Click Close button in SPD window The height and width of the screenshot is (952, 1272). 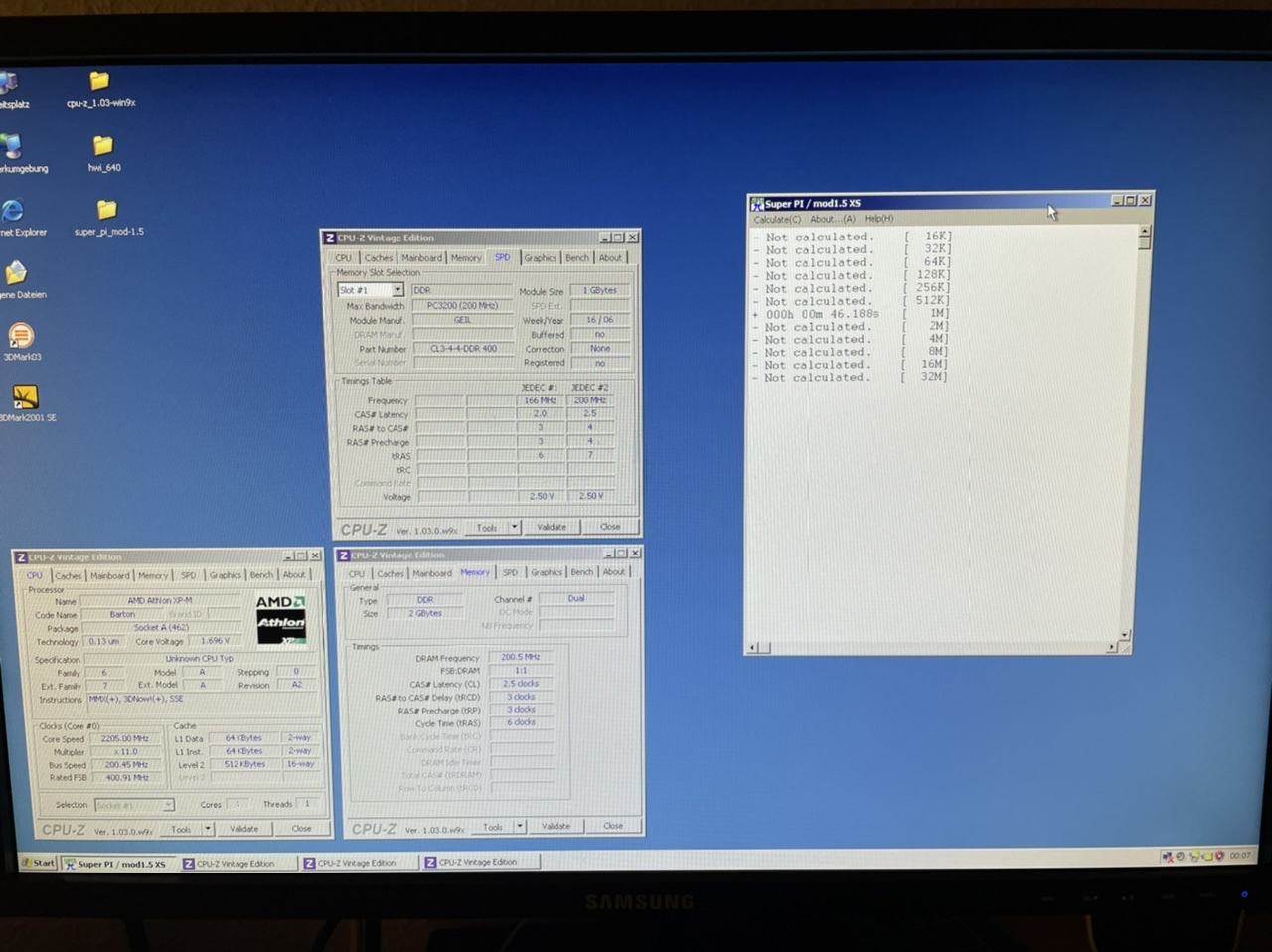click(x=610, y=527)
